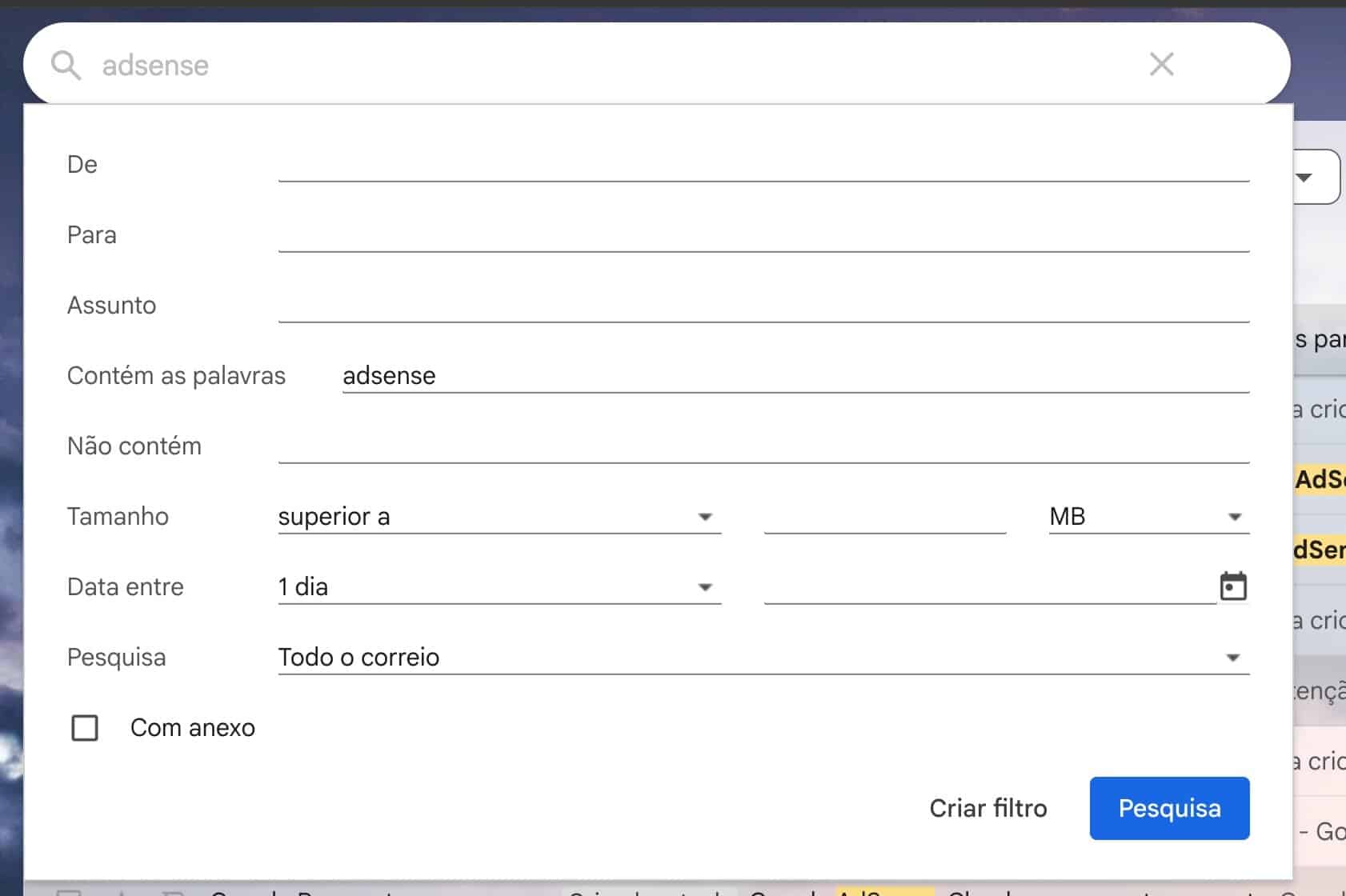Enable the Com anexo checkbox
The width and height of the screenshot is (1346, 896).
(x=85, y=728)
